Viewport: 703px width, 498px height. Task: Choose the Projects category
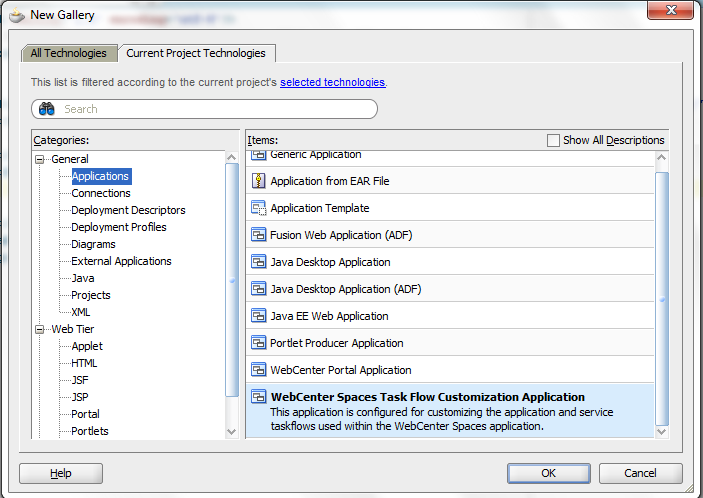coord(91,295)
